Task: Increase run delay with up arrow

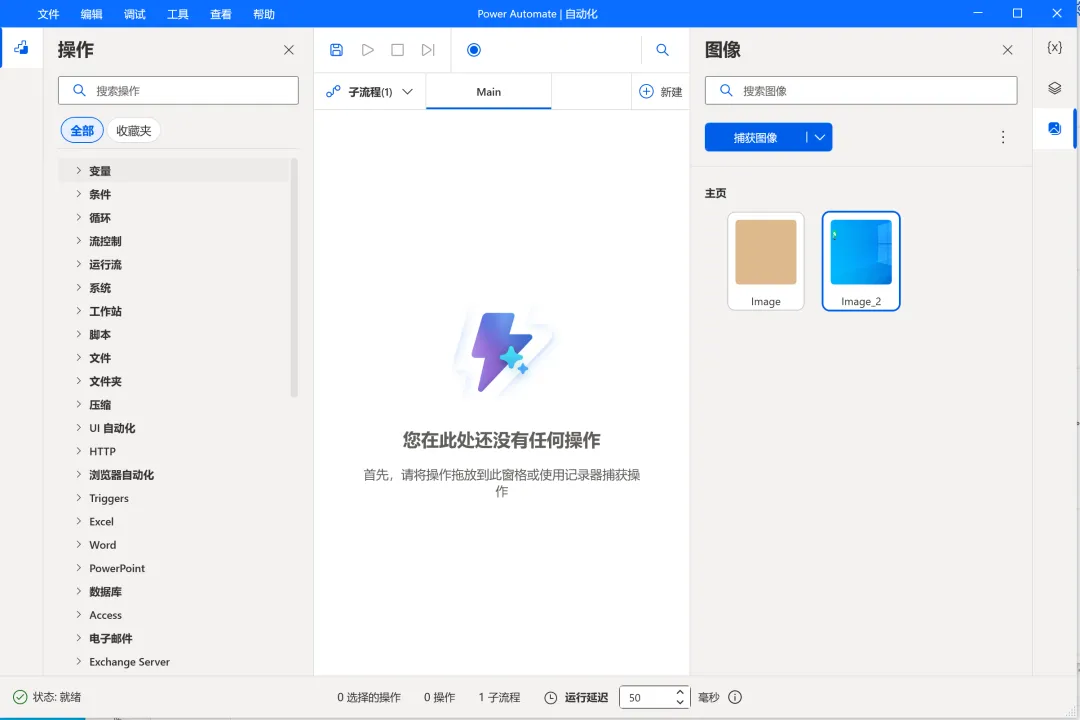Action: (x=680, y=692)
